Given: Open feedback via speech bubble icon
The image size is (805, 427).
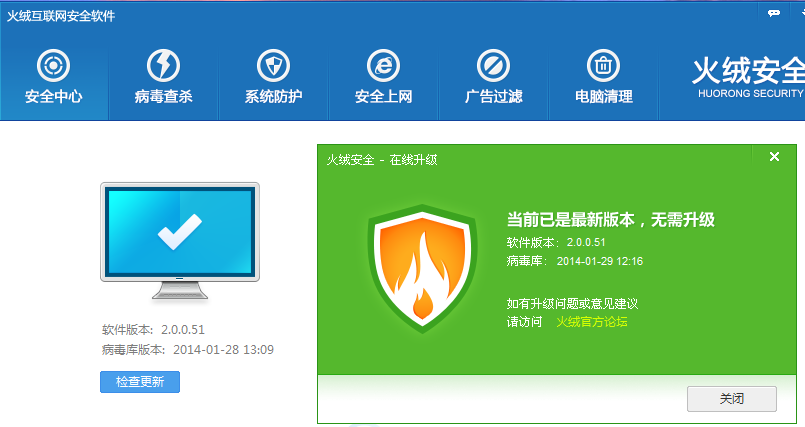Looking at the screenshot, I should tap(774, 13).
